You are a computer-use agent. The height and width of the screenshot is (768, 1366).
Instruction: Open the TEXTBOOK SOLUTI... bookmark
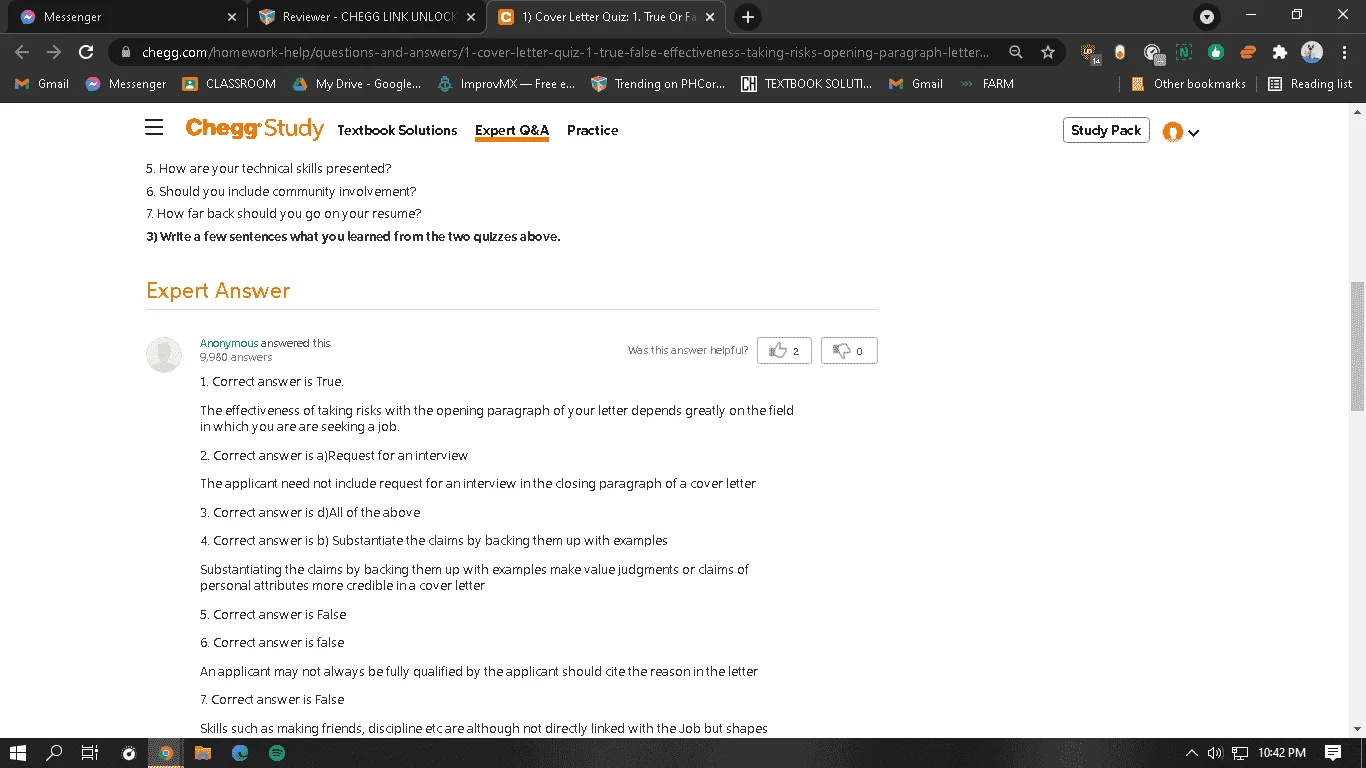click(x=807, y=84)
